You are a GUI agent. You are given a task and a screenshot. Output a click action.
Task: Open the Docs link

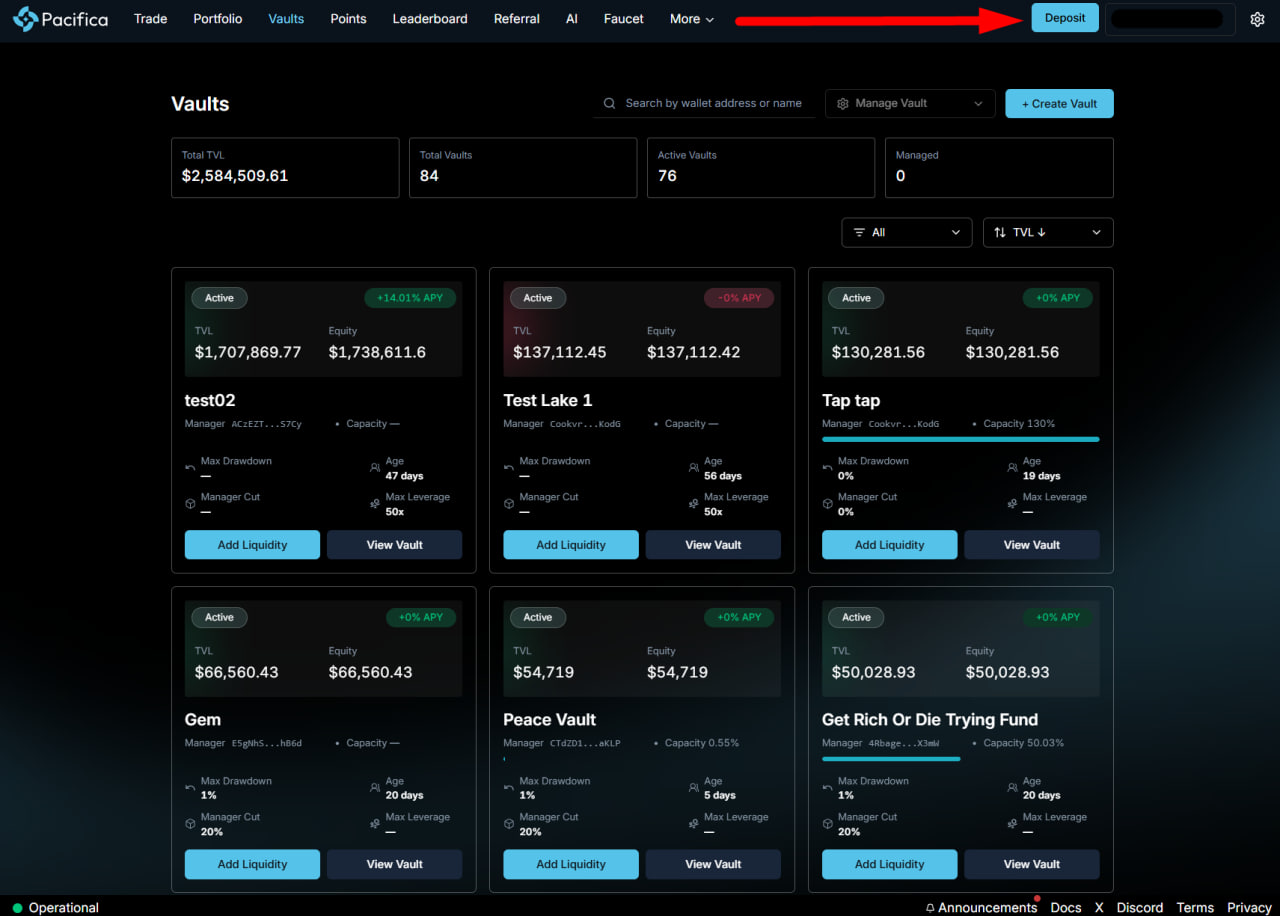pyautogui.click(x=1066, y=908)
